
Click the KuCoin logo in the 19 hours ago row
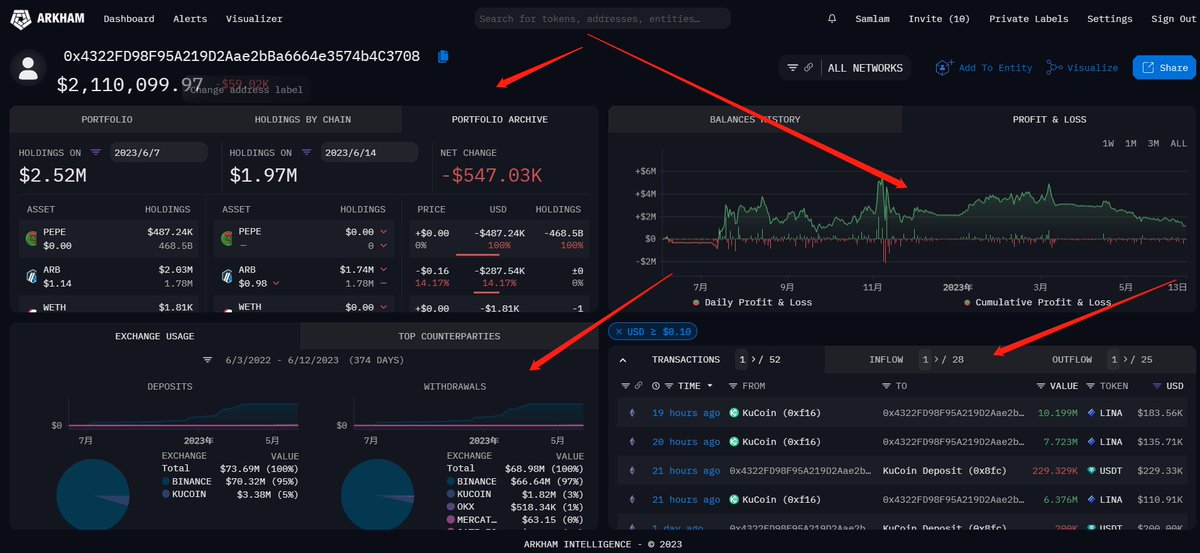733,413
